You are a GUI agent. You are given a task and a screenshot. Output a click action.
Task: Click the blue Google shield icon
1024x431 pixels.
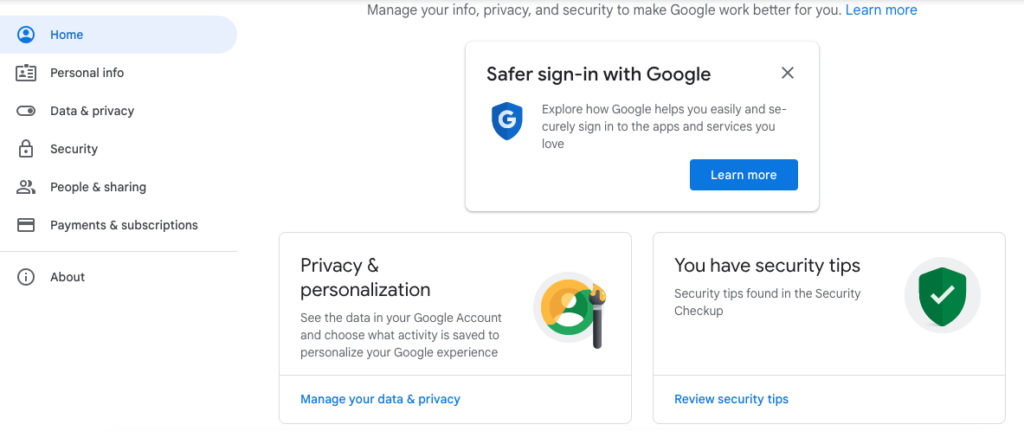pyautogui.click(x=507, y=120)
